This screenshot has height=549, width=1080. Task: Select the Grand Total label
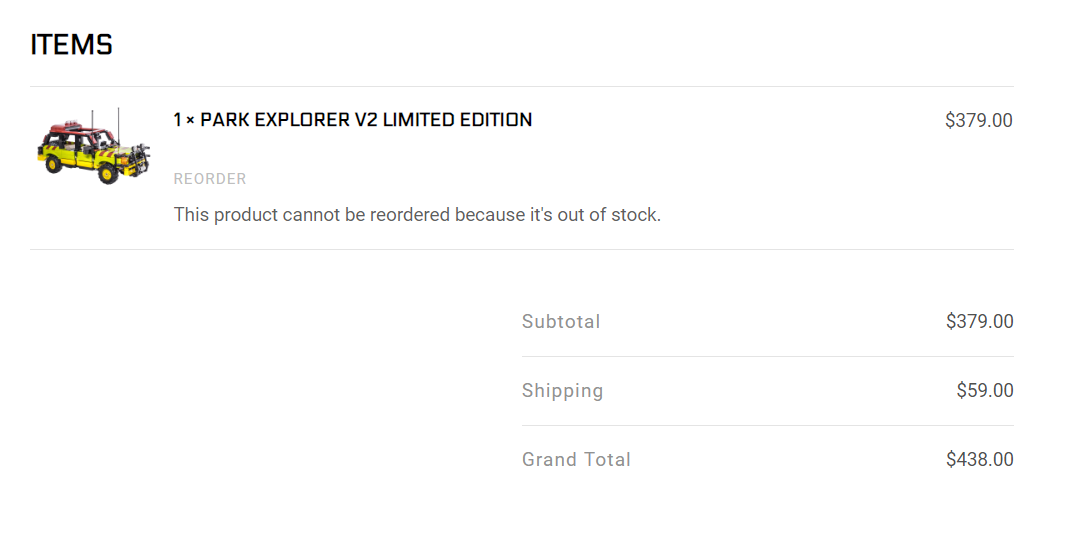click(x=577, y=459)
